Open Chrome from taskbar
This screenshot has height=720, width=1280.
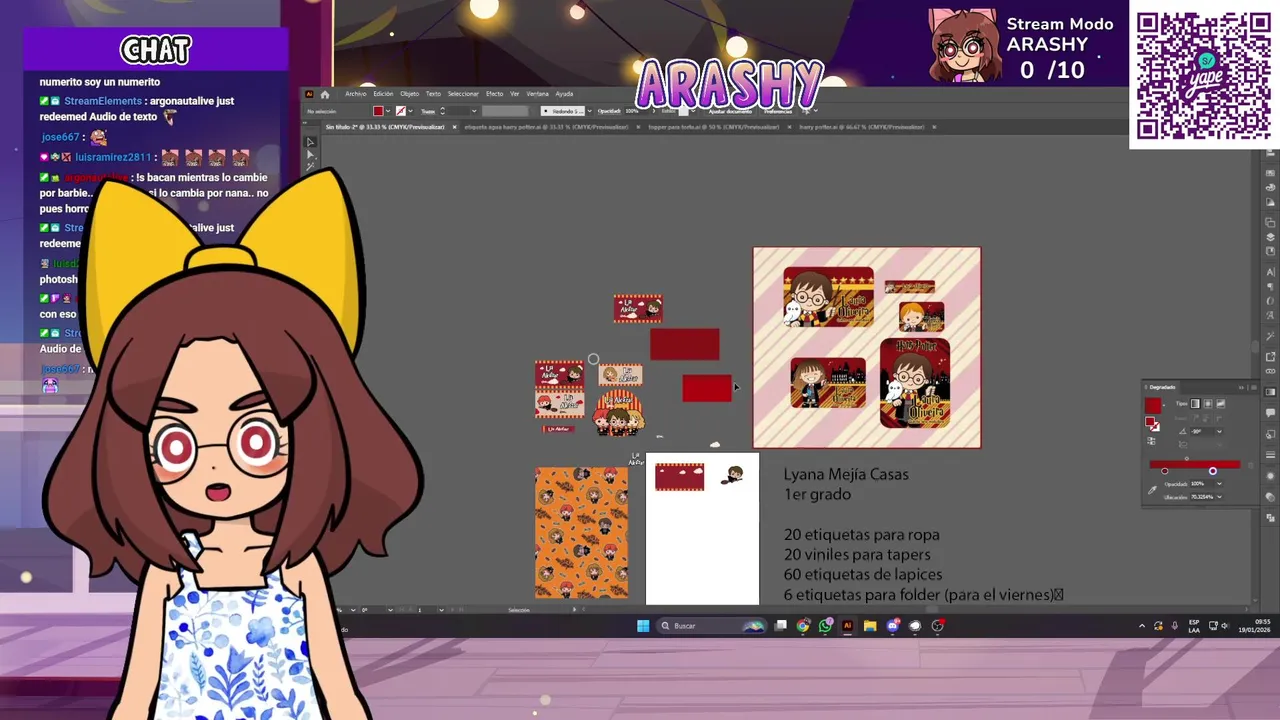coord(803,626)
